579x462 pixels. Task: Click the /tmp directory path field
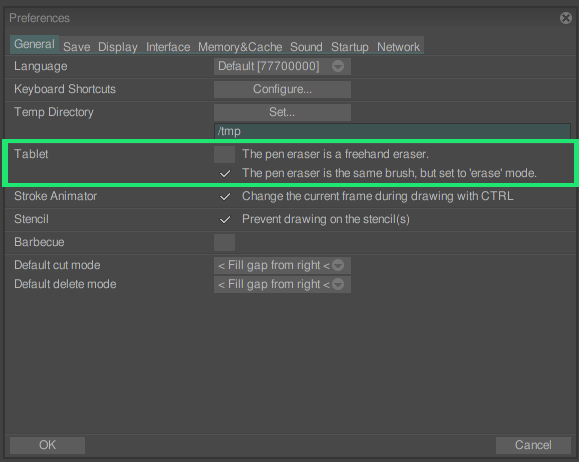[392, 131]
